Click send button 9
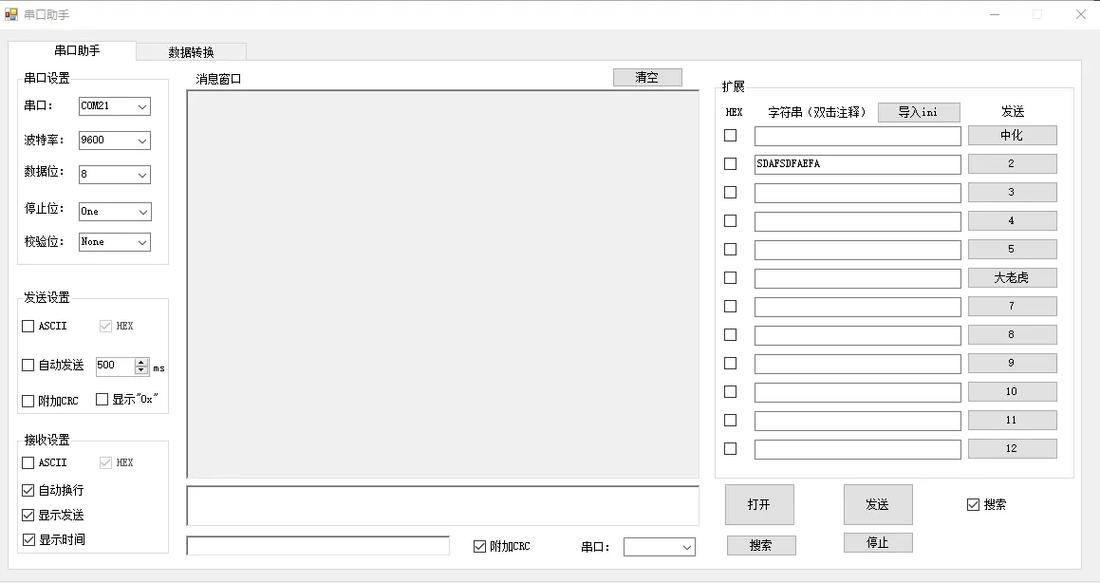The height and width of the screenshot is (583, 1100). (1012, 363)
